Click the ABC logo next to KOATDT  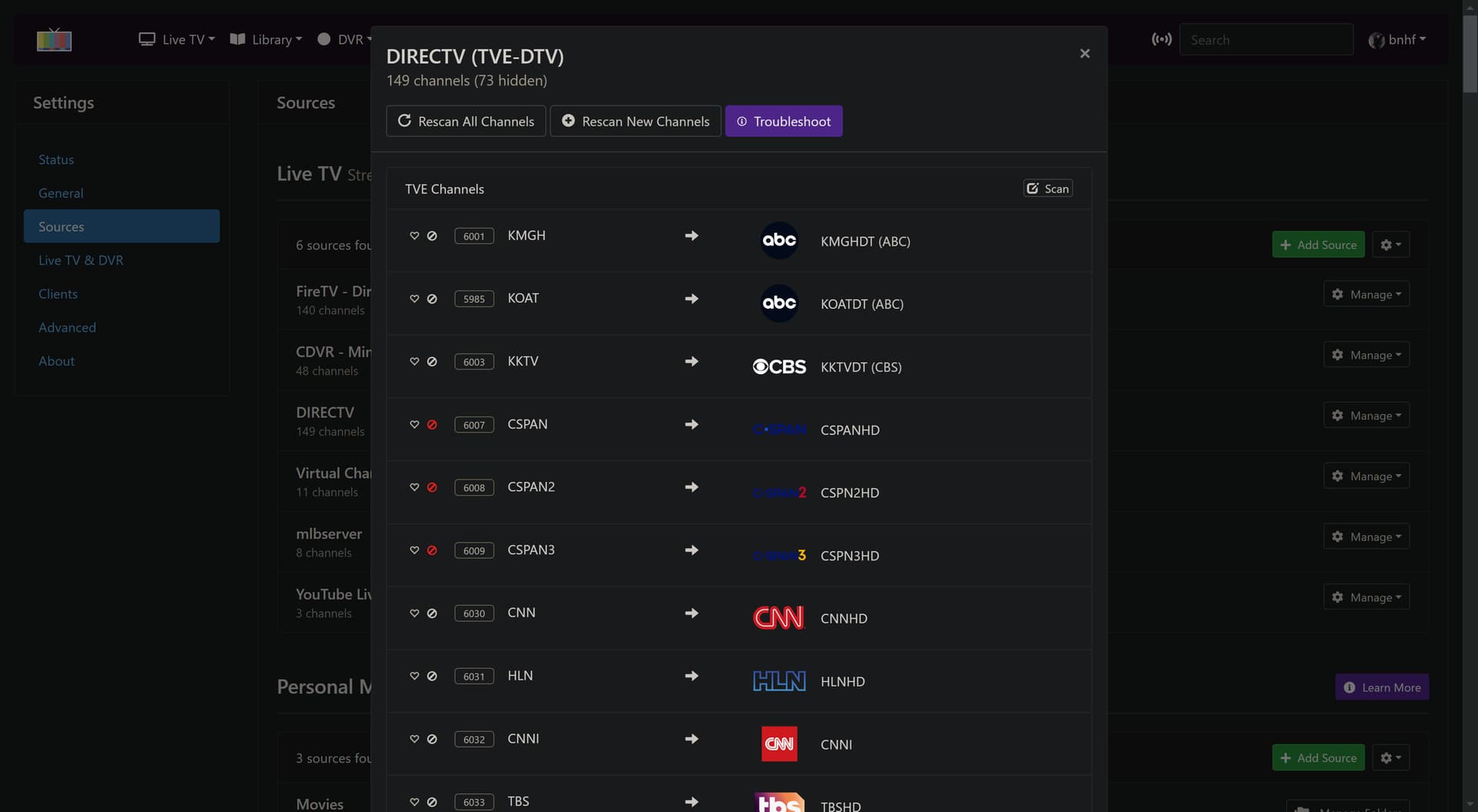778,303
